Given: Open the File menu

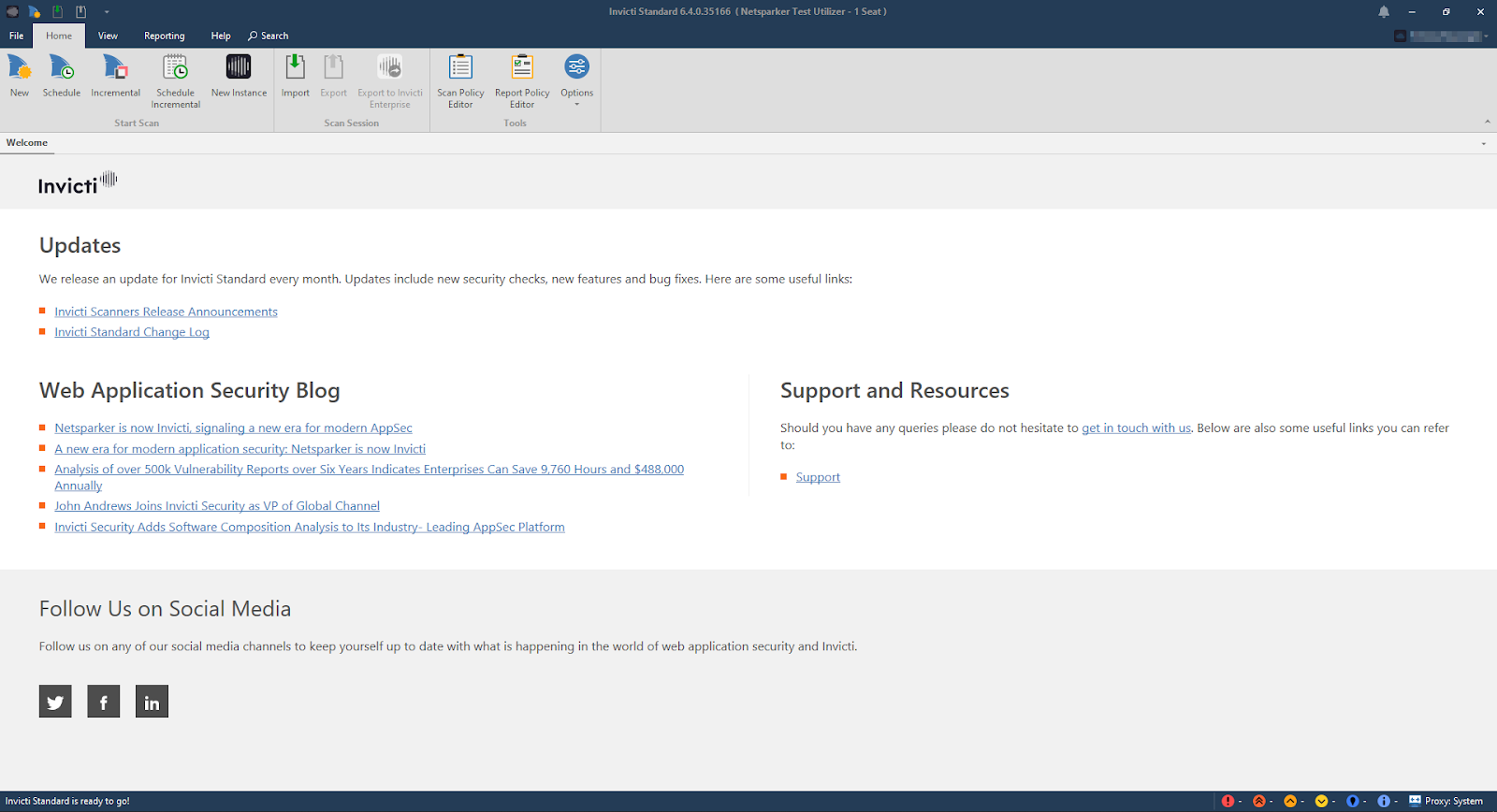Looking at the screenshot, I should click(17, 36).
